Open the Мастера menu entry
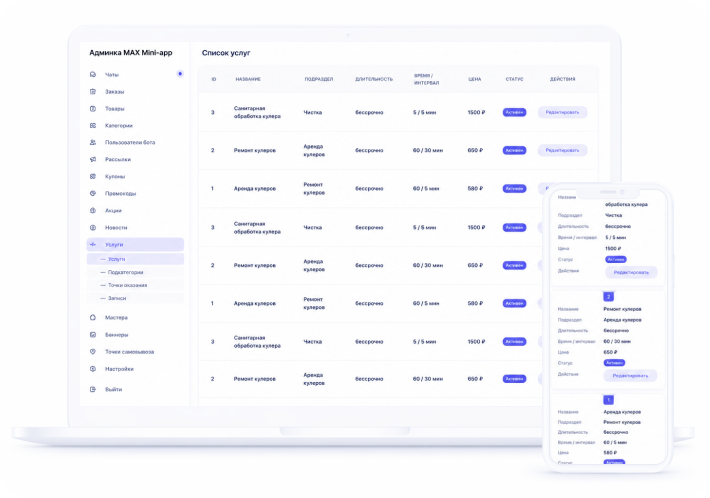This screenshot has height=498, width=710. (116, 318)
